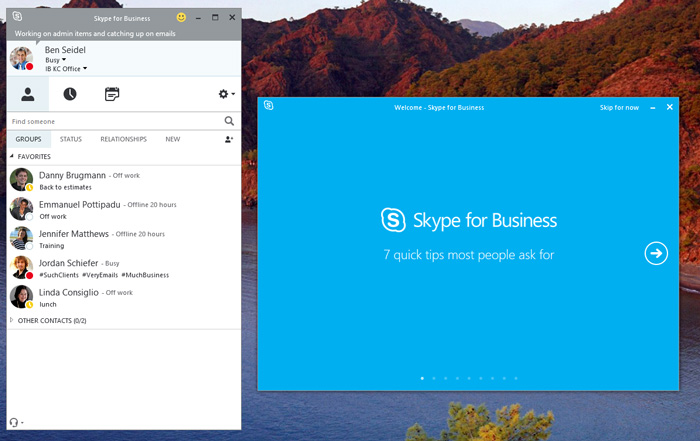Collapse the Favorites group
Image resolution: width=700 pixels, height=441 pixels.
click(12, 156)
